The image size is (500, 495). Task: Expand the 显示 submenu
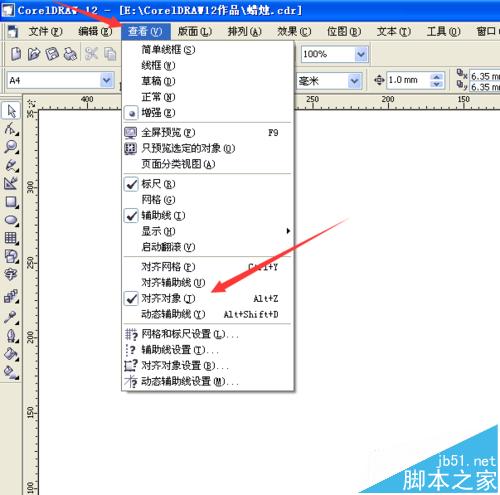click(x=208, y=231)
